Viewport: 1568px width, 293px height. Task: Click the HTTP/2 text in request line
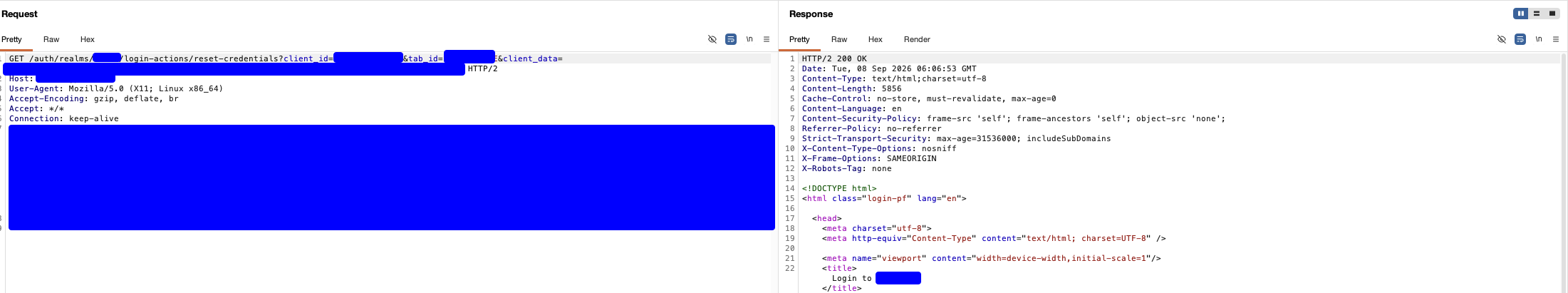click(x=482, y=68)
